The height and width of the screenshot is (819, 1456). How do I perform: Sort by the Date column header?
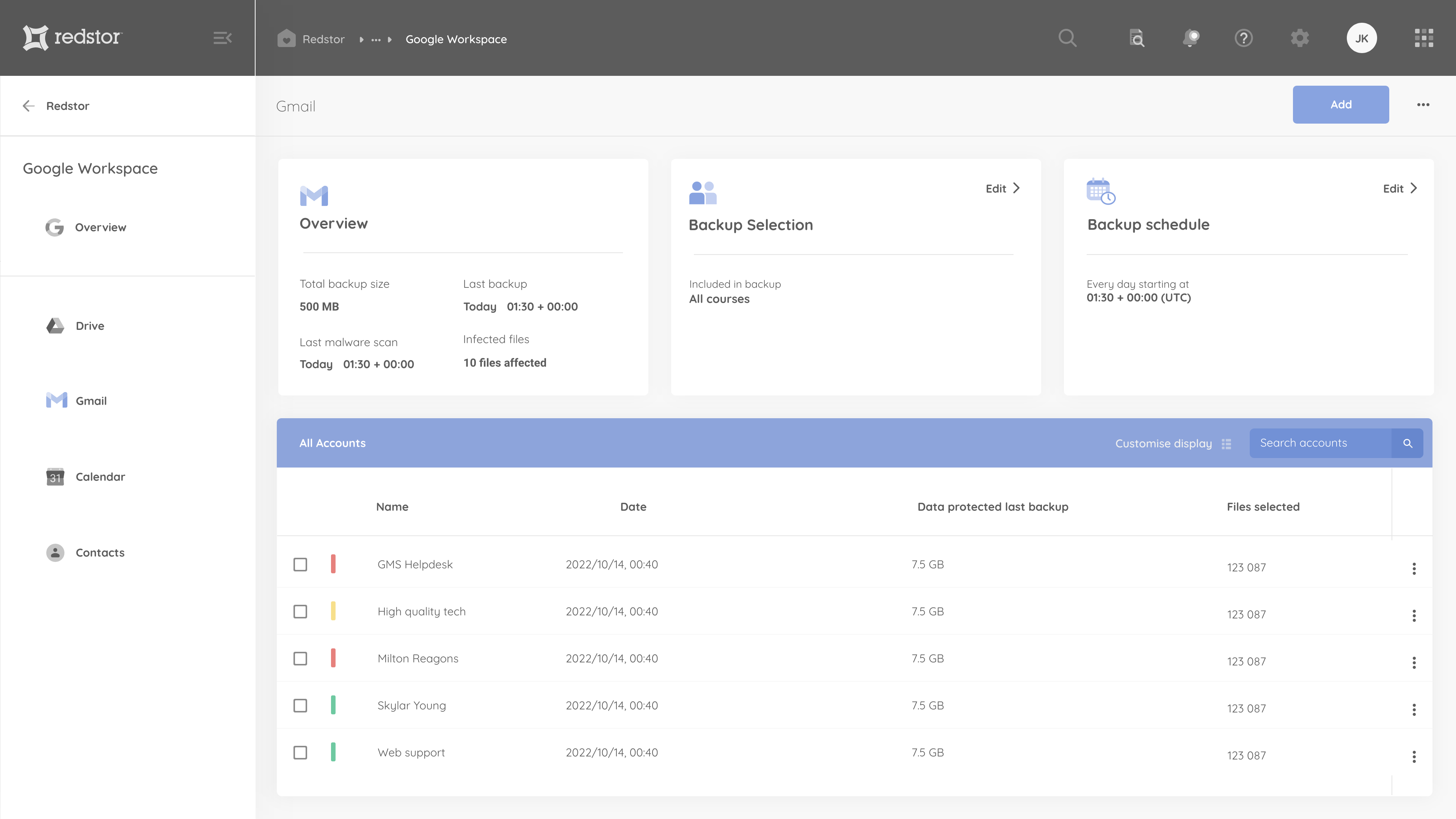(x=633, y=507)
